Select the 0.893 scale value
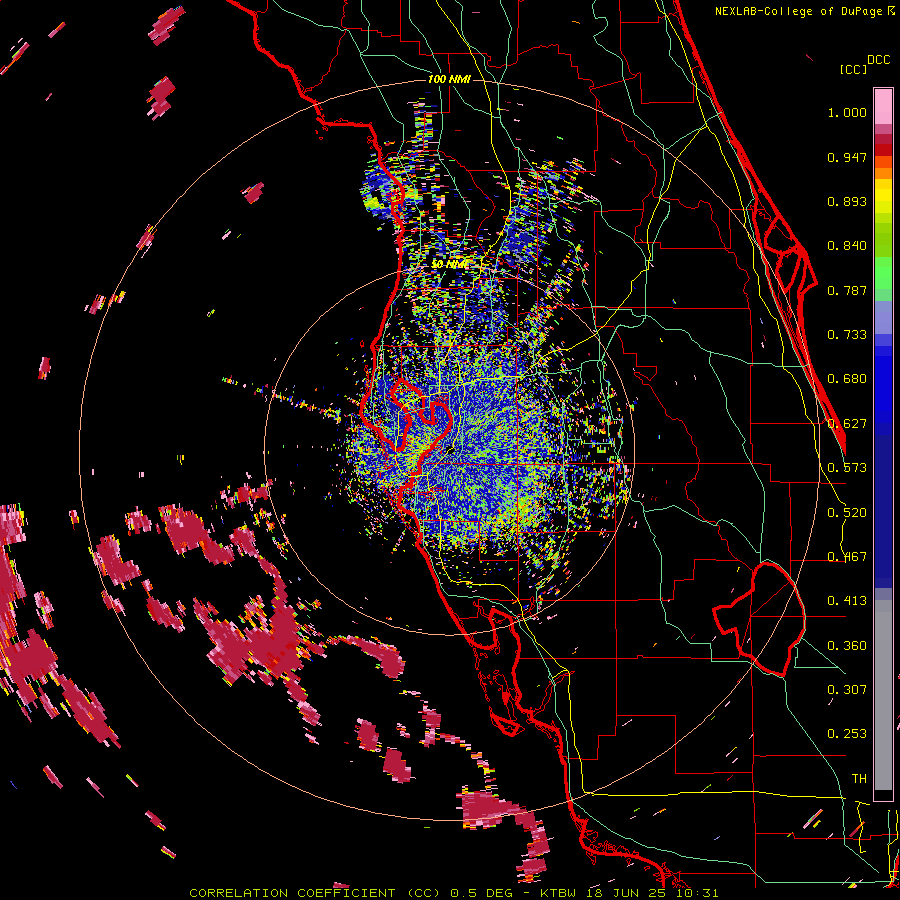 [847, 201]
